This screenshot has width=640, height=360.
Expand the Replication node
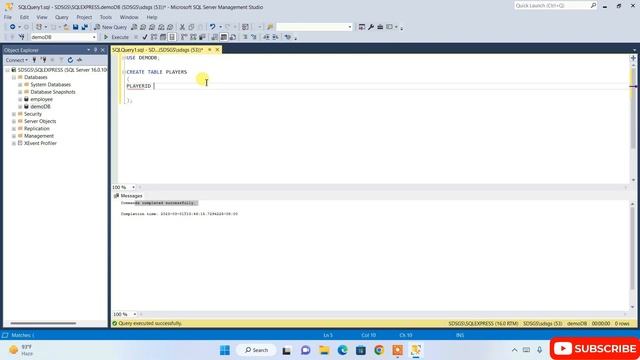click(14, 129)
